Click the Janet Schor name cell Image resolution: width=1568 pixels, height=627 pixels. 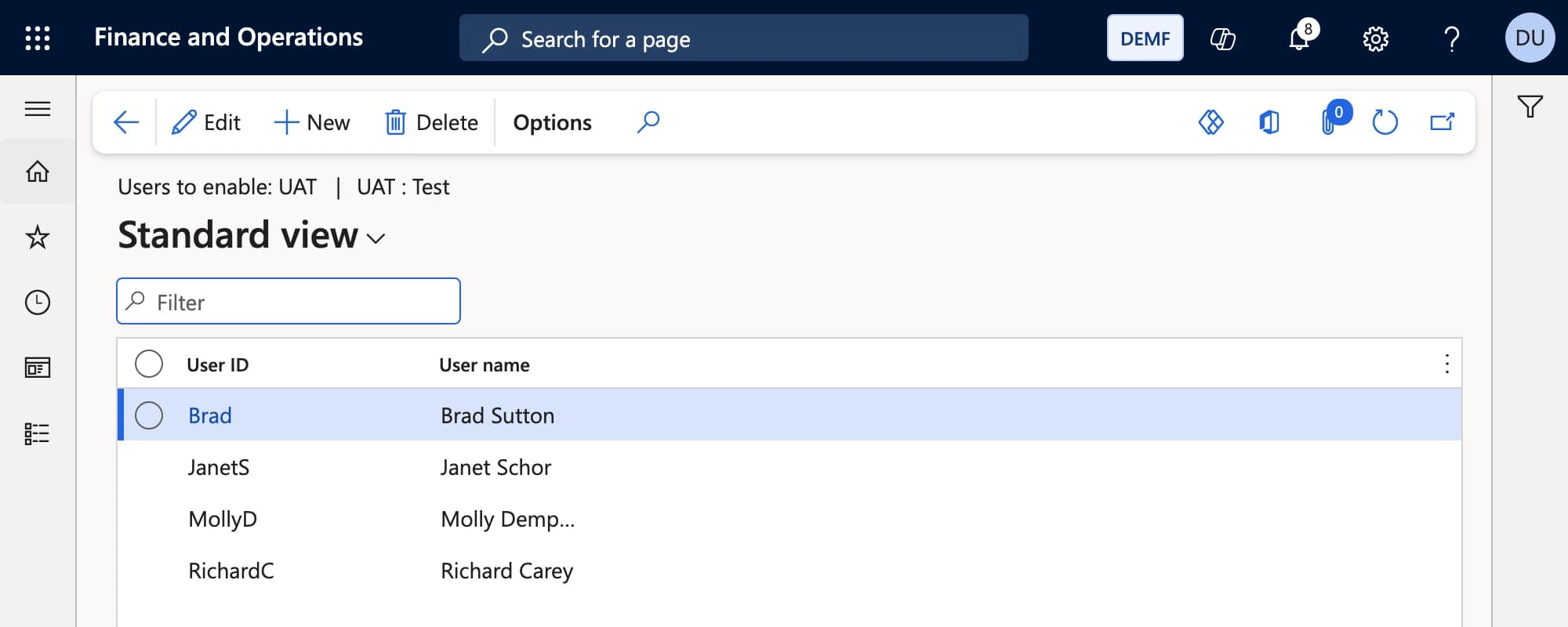(x=495, y=467)
